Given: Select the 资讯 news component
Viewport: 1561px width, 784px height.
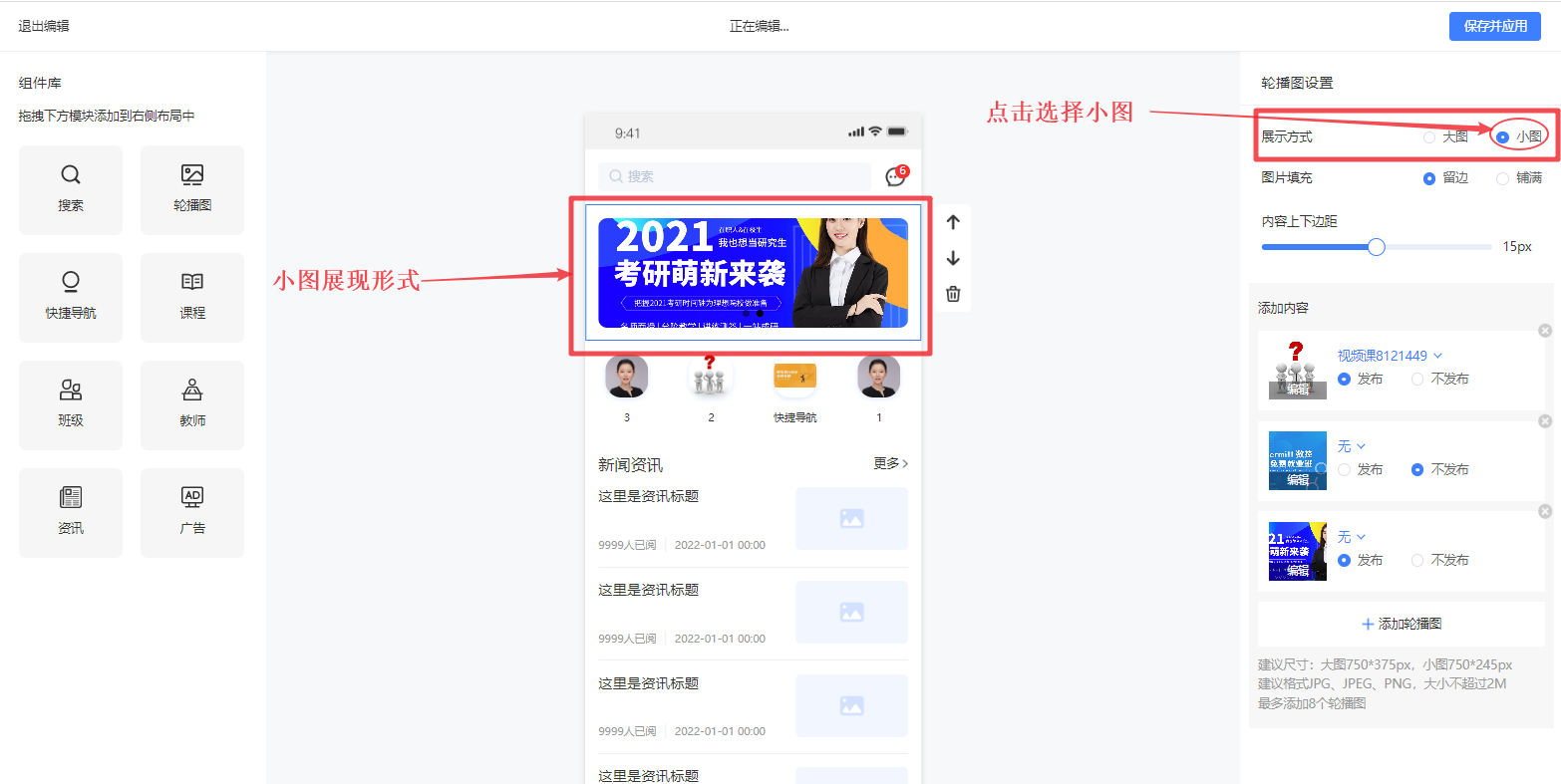Looking at the screenshot, I should click(x=71, y=513).
